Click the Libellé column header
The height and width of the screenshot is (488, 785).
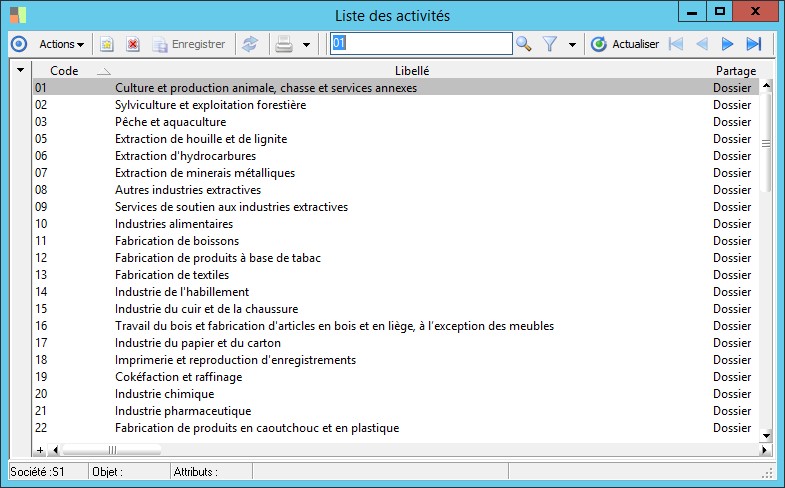tap(412, 71)
